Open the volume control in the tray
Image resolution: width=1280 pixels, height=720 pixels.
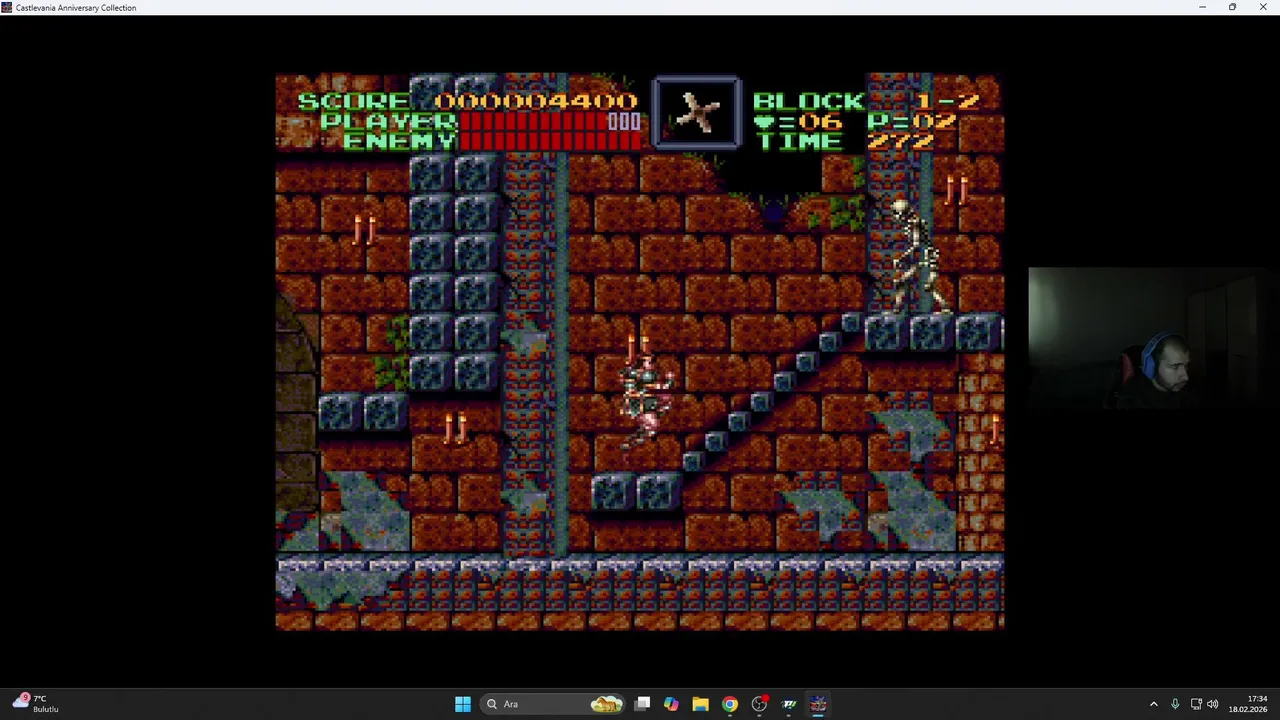coord(1213,704)
